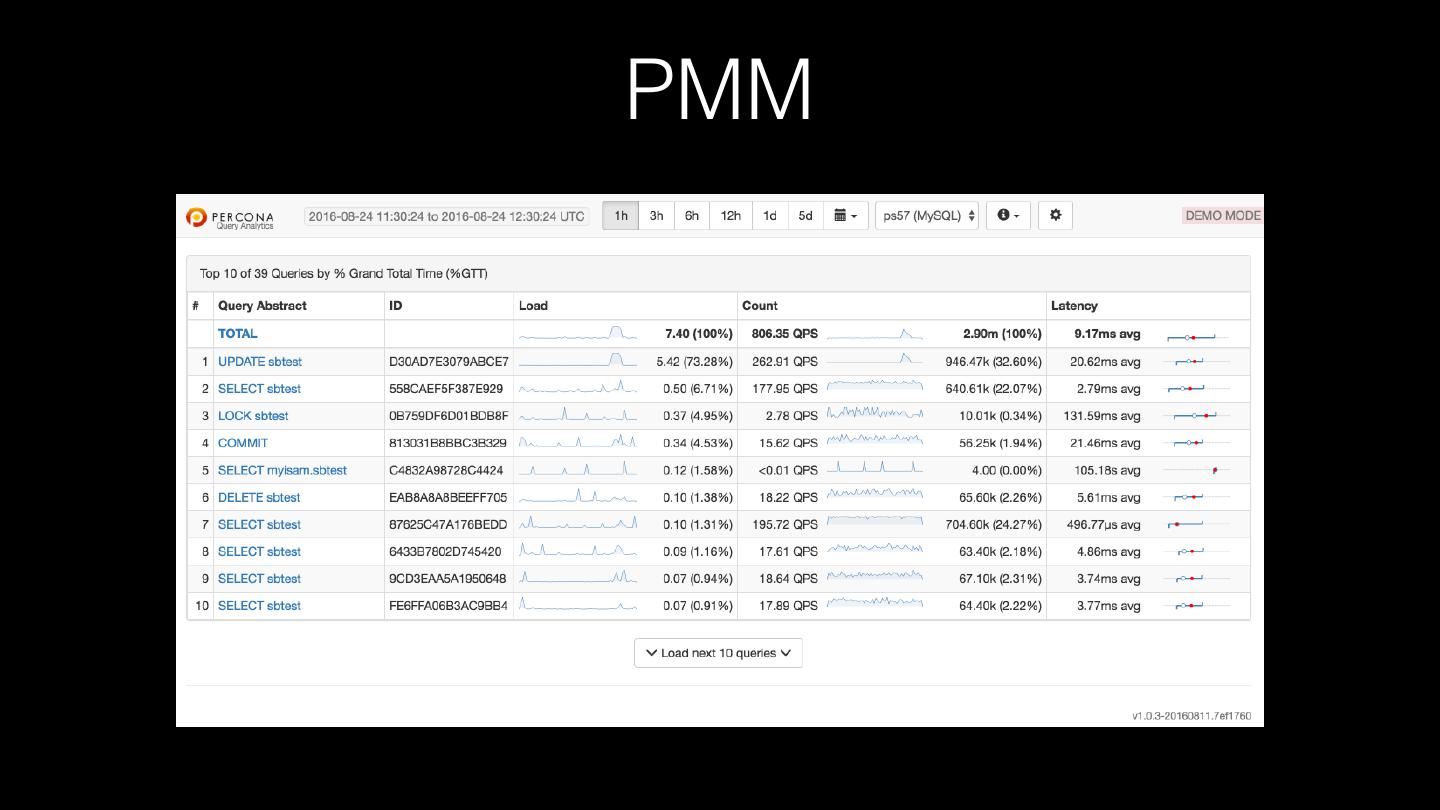Set time range to 5d
The image size is (1440, 810).
pos(805,215)
